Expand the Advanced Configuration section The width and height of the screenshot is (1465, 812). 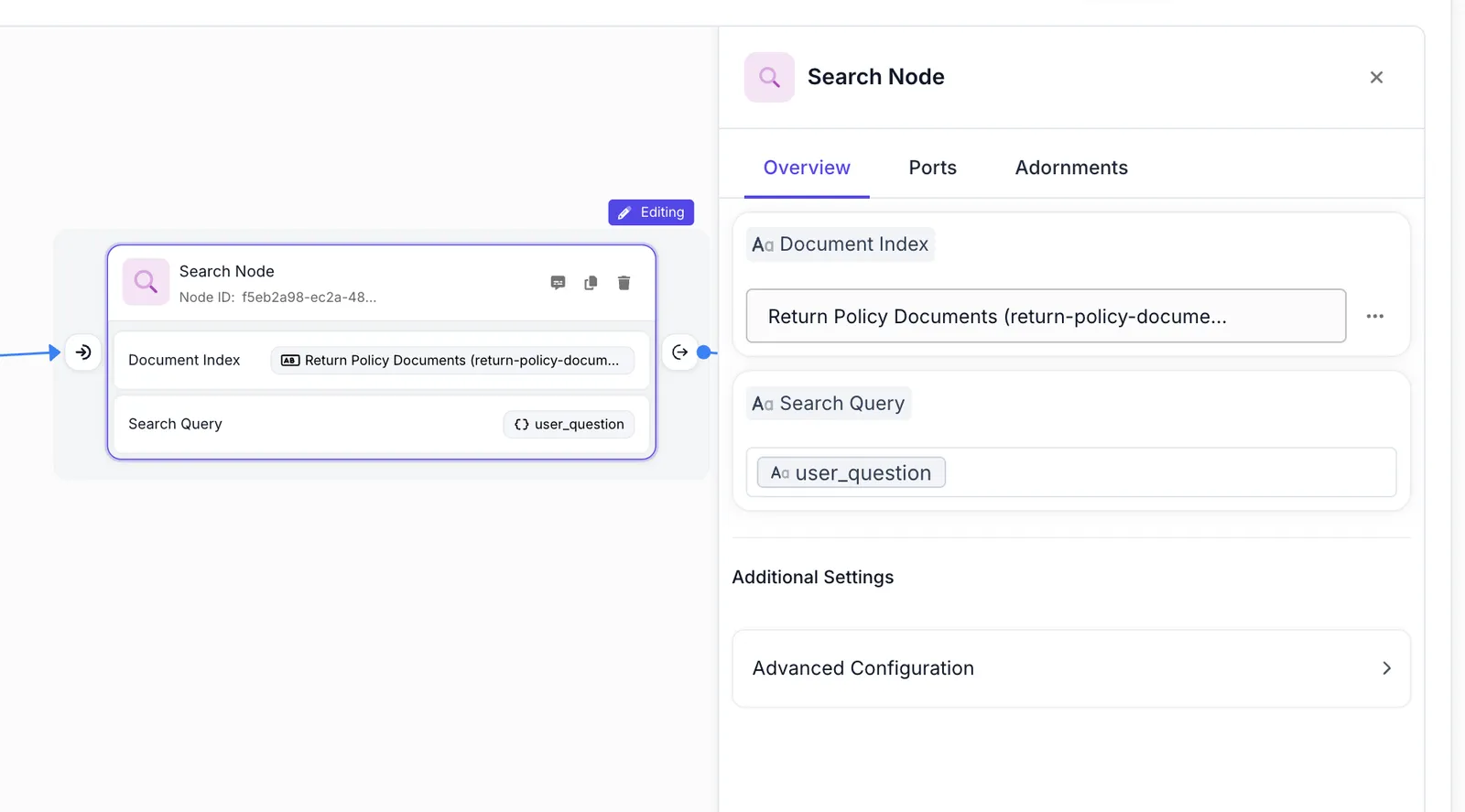pos(1071,668)
